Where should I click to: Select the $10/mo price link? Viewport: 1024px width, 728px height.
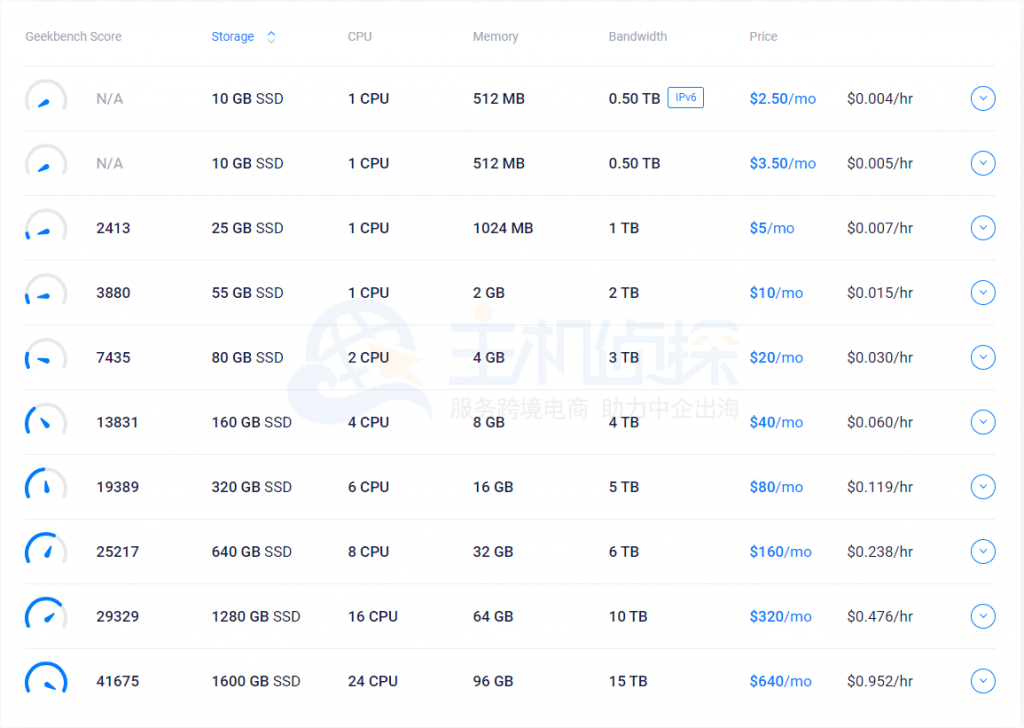tap(776, 293)
